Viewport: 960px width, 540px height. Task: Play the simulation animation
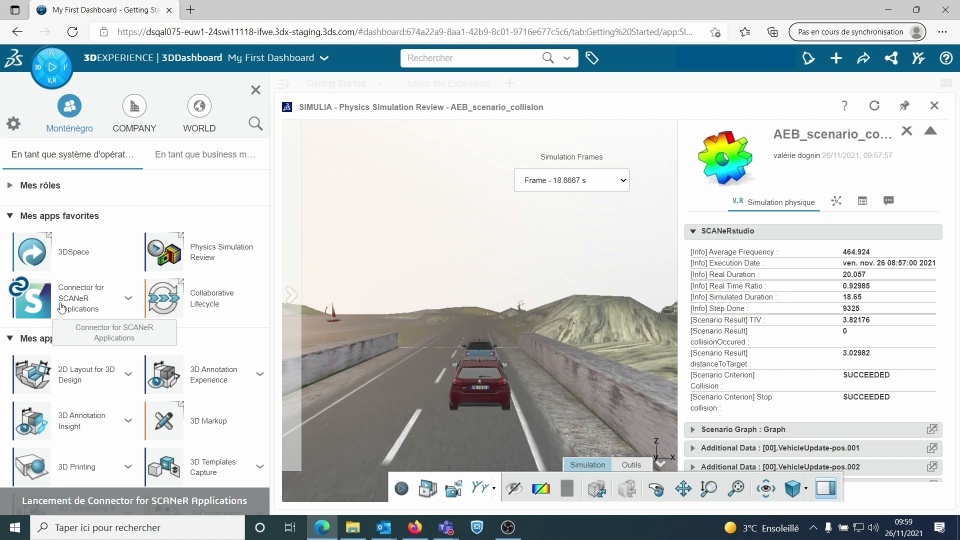click(402, 489)
